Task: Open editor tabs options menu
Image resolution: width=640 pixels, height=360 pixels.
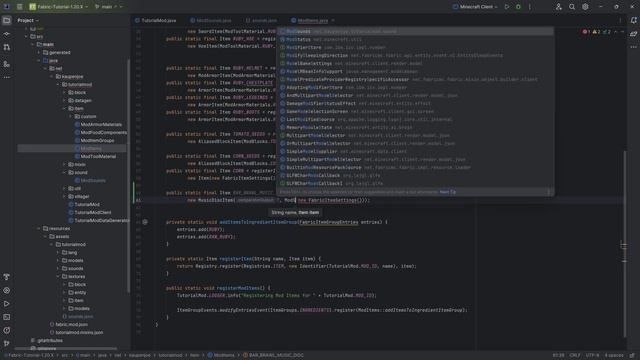Action: point(620,20)
